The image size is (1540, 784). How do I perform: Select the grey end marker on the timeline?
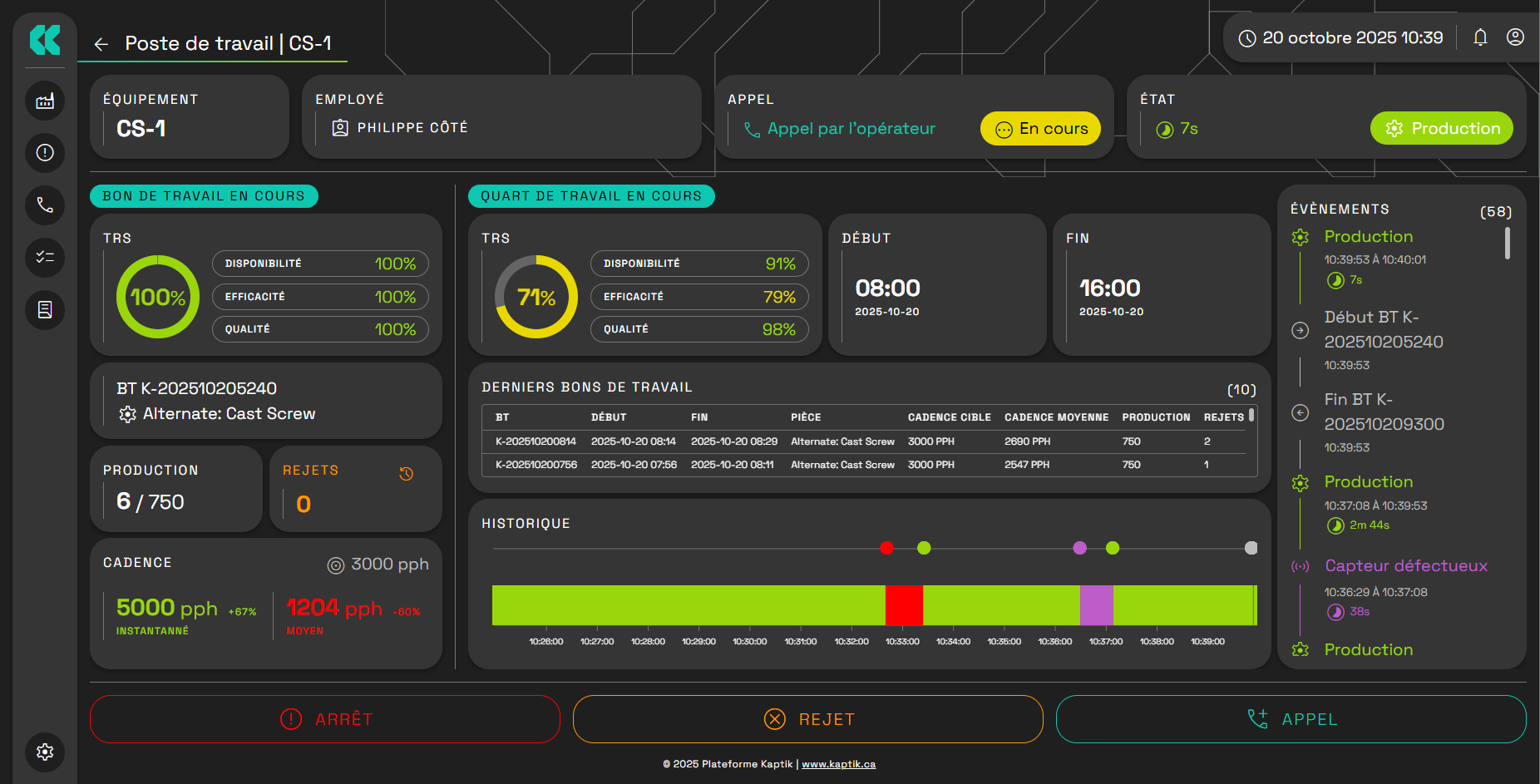click(x=1251, y=548)
